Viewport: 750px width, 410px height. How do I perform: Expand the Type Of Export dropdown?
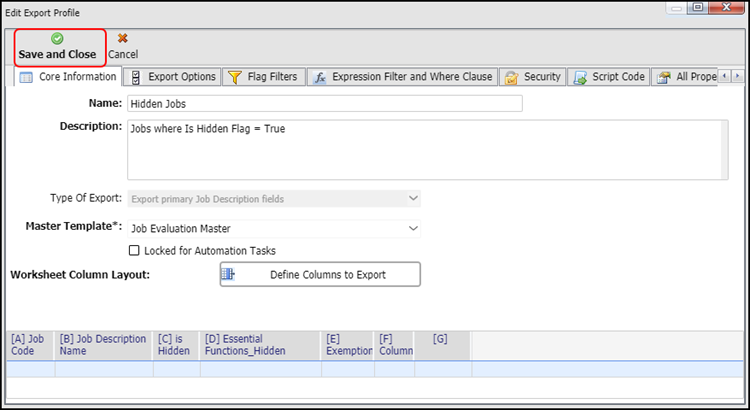(413, 199)
